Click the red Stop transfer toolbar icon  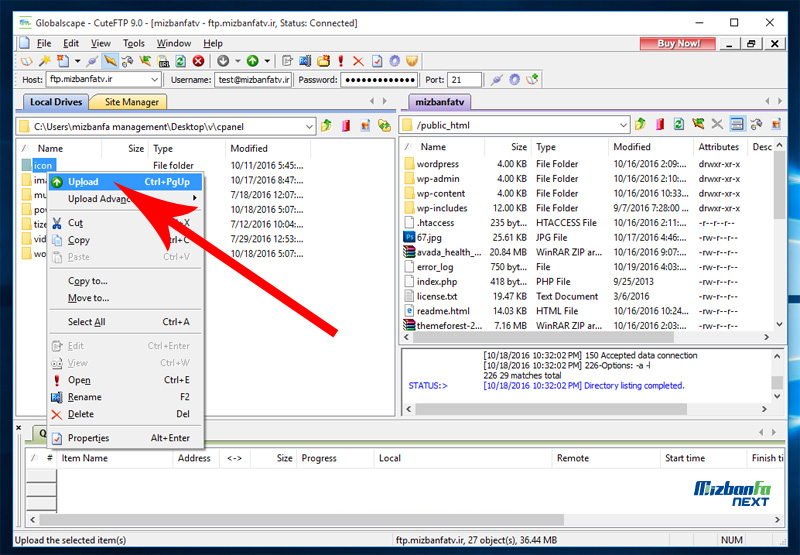pyautogui.click(x=198, y=61)
